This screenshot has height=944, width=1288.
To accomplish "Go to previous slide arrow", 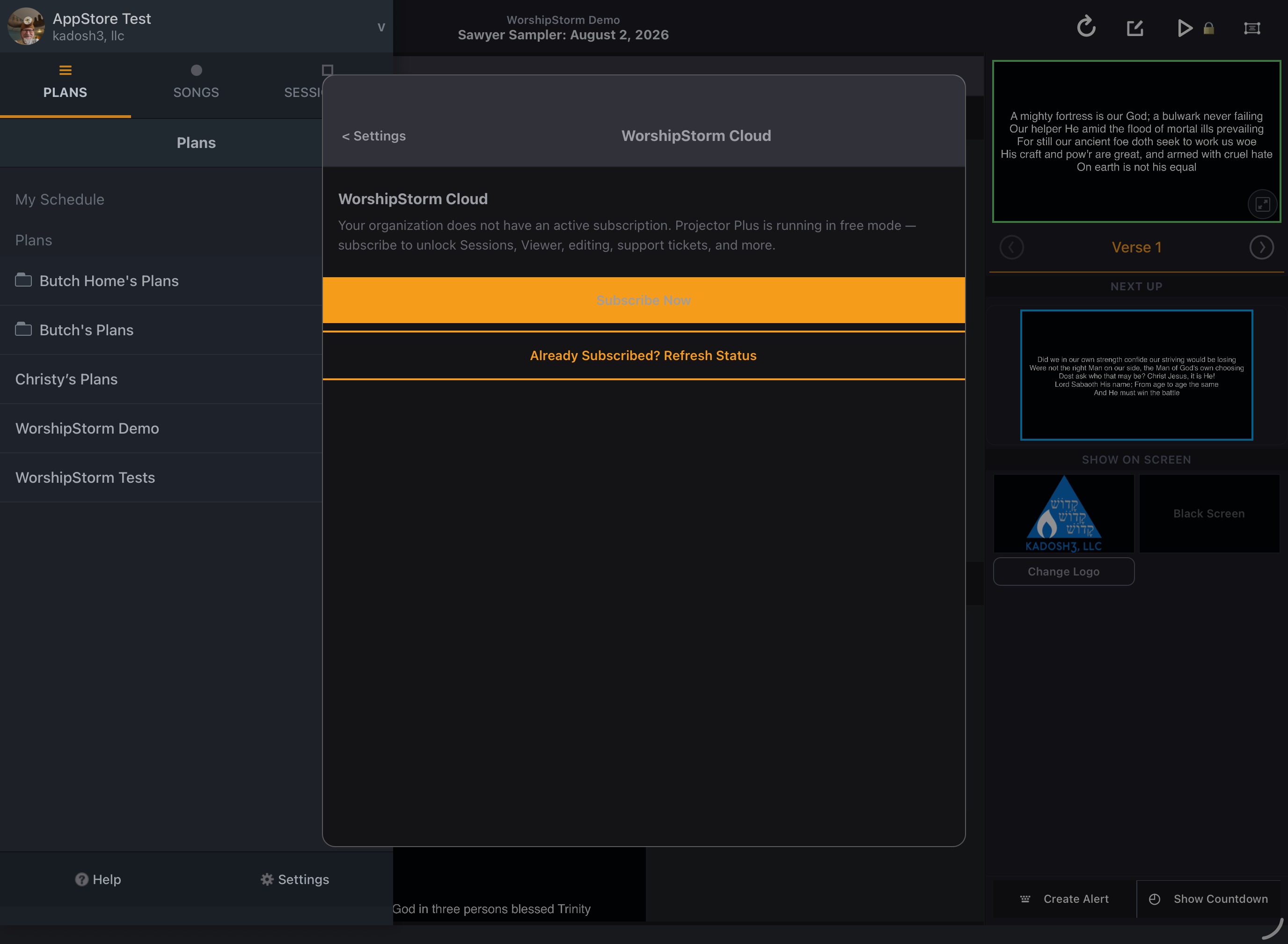I will [x=1011, y=247].
